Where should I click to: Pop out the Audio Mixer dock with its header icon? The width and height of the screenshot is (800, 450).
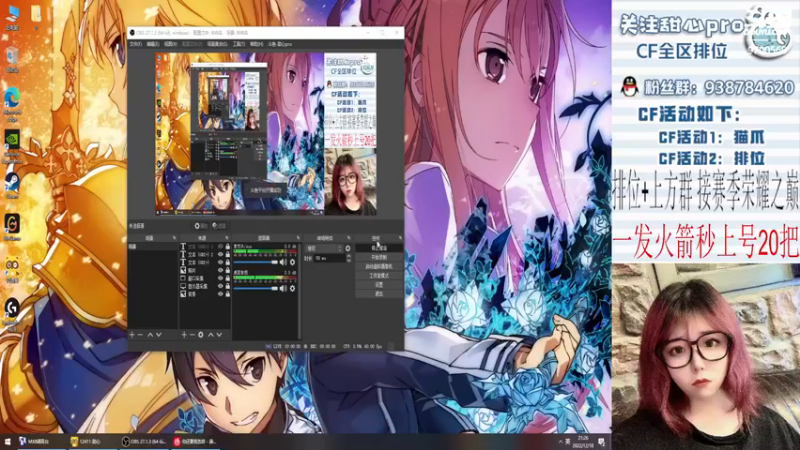[298, 238]
